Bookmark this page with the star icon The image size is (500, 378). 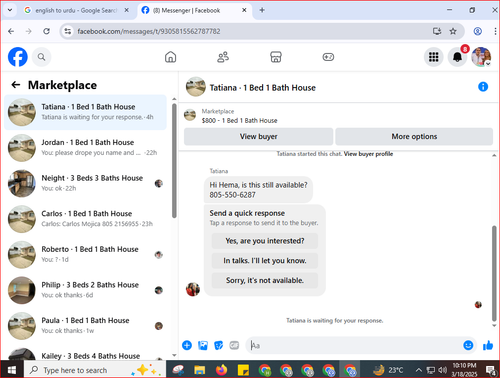pyautogui.click(x=453, y=31)
